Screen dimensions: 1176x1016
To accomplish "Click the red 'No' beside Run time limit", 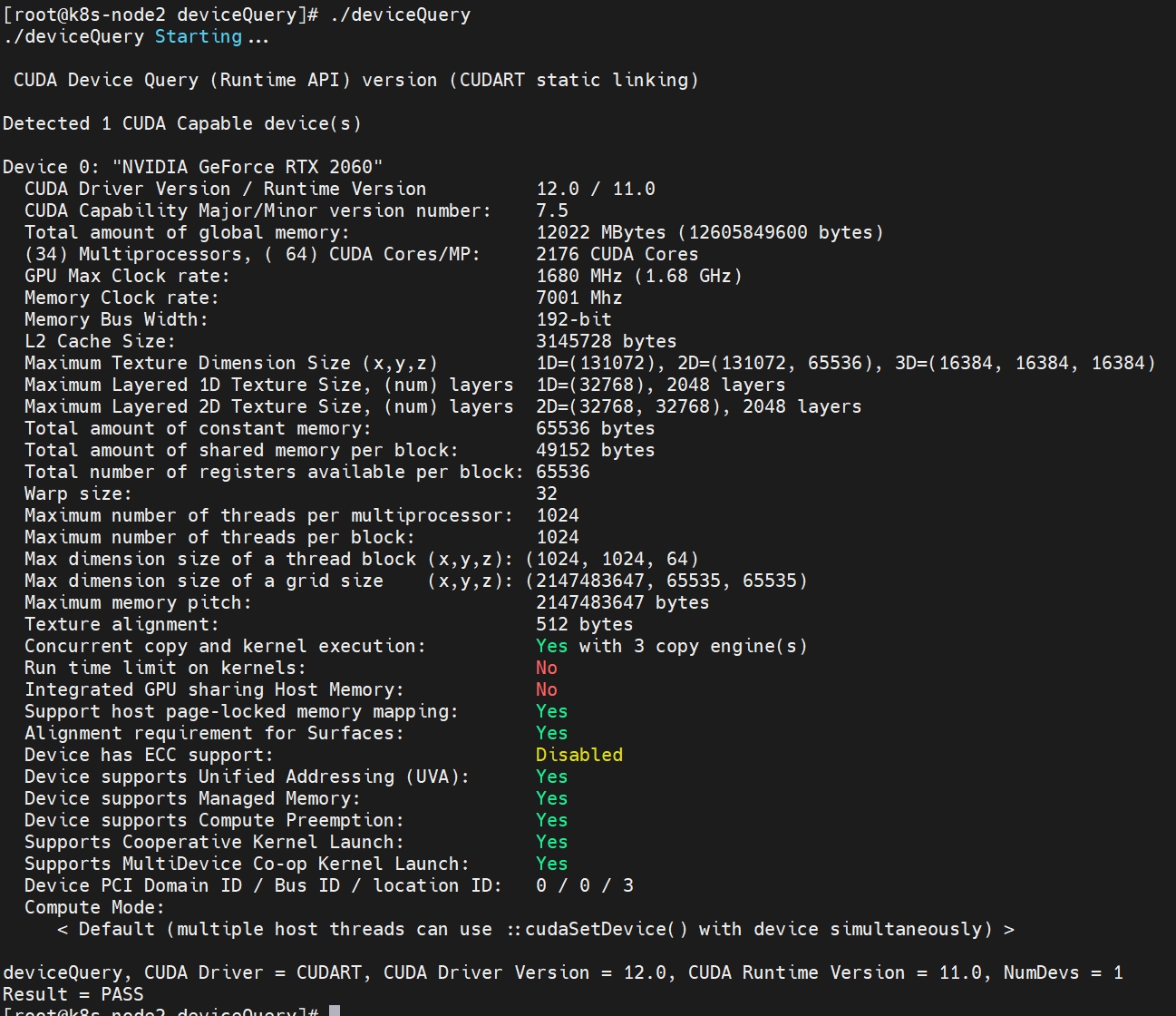I will pyautogui.click(x=546, y=668).
